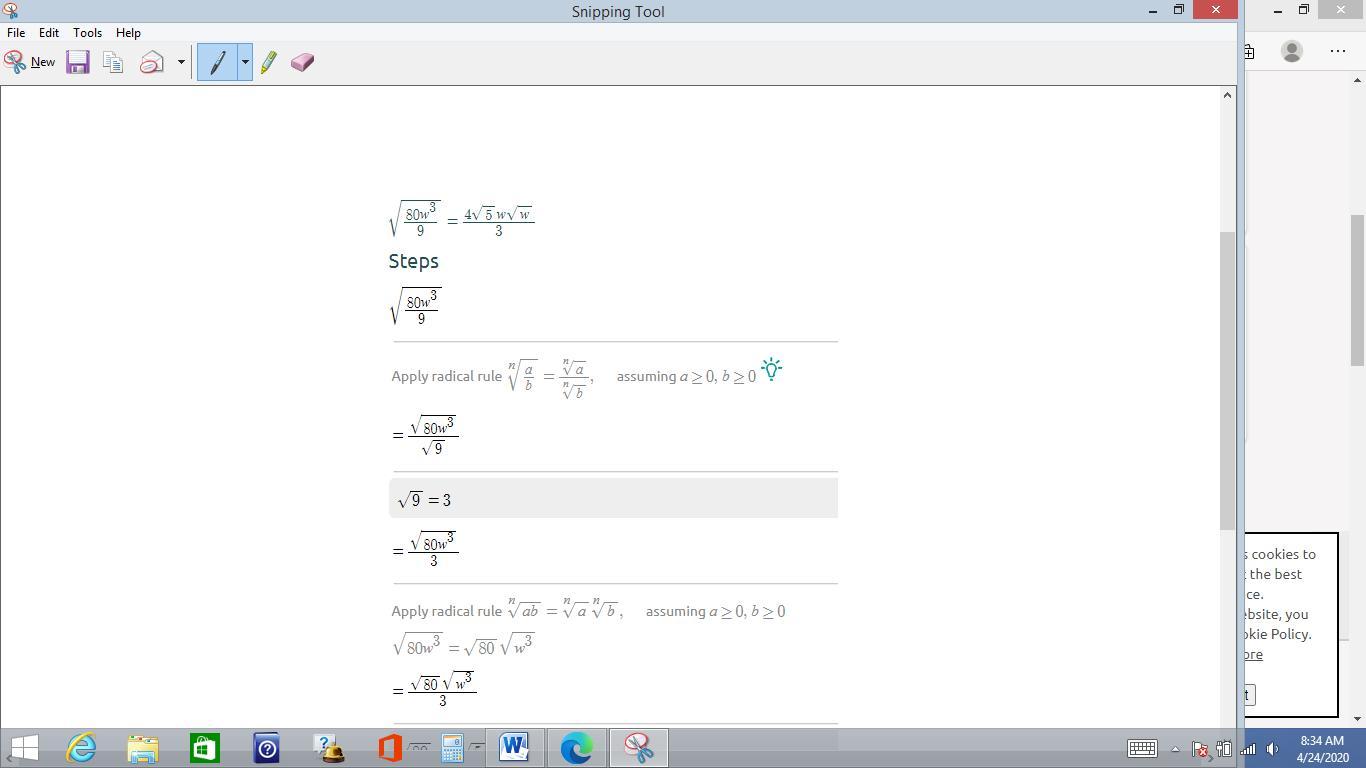The image size is (1366, 768).
Task: Minimize the Snipping Tool window
Action: coord(1152,10)
